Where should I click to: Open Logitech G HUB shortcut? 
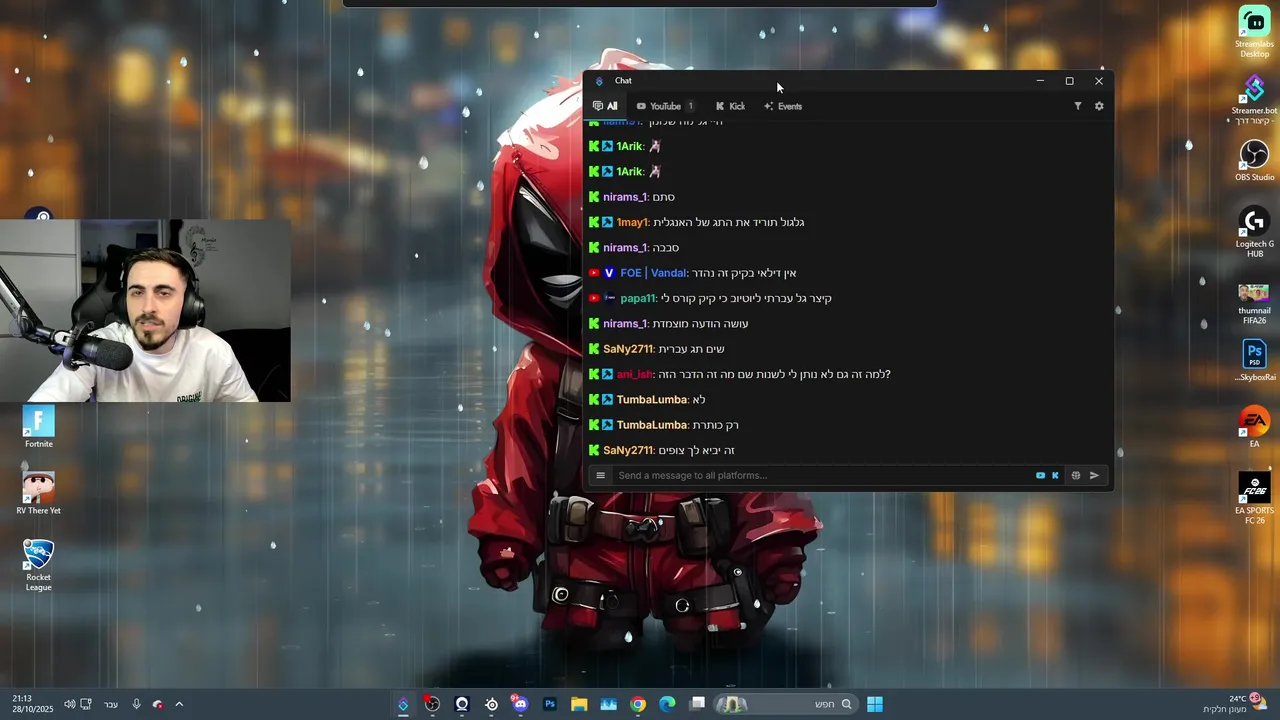click(1254, 233)
